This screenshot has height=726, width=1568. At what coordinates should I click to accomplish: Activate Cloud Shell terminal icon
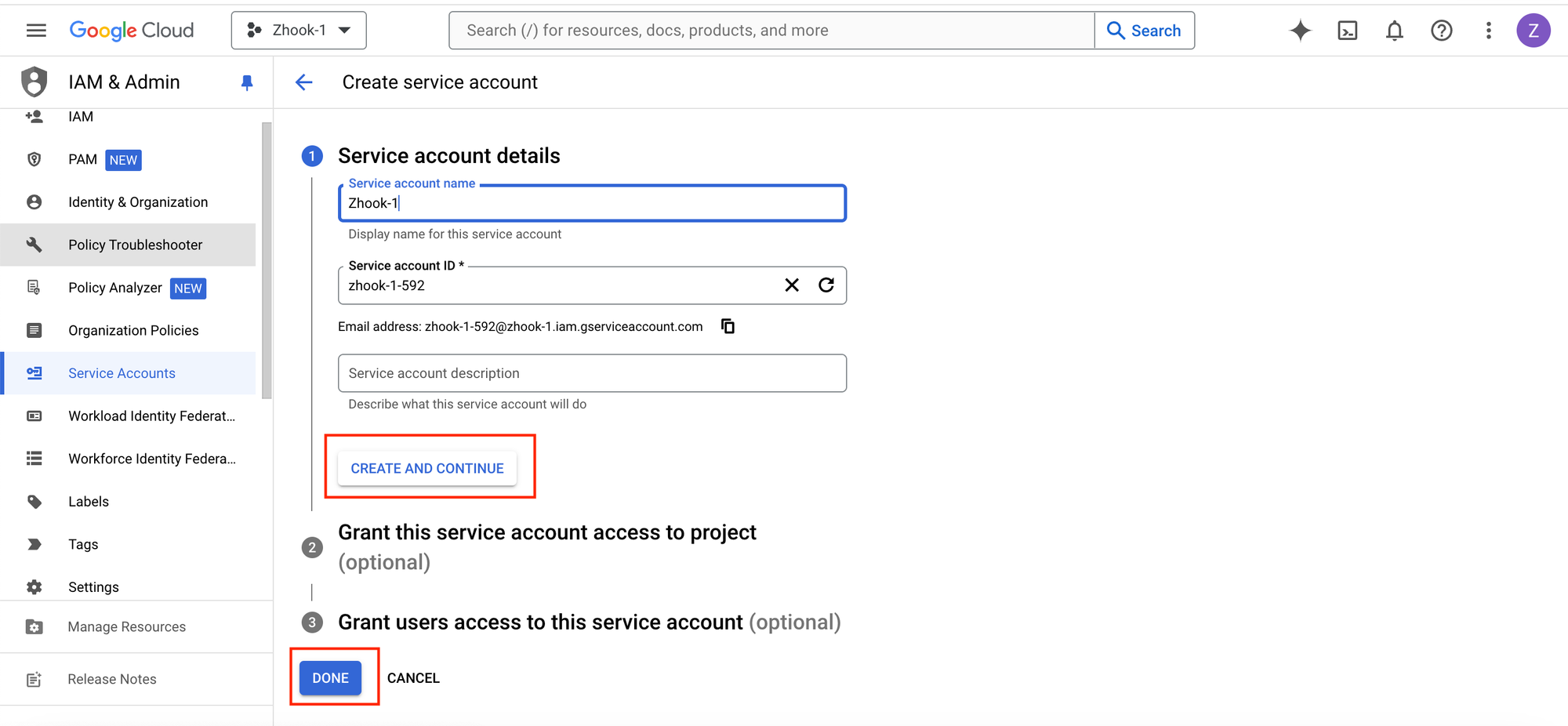(x=1347, y=31)
